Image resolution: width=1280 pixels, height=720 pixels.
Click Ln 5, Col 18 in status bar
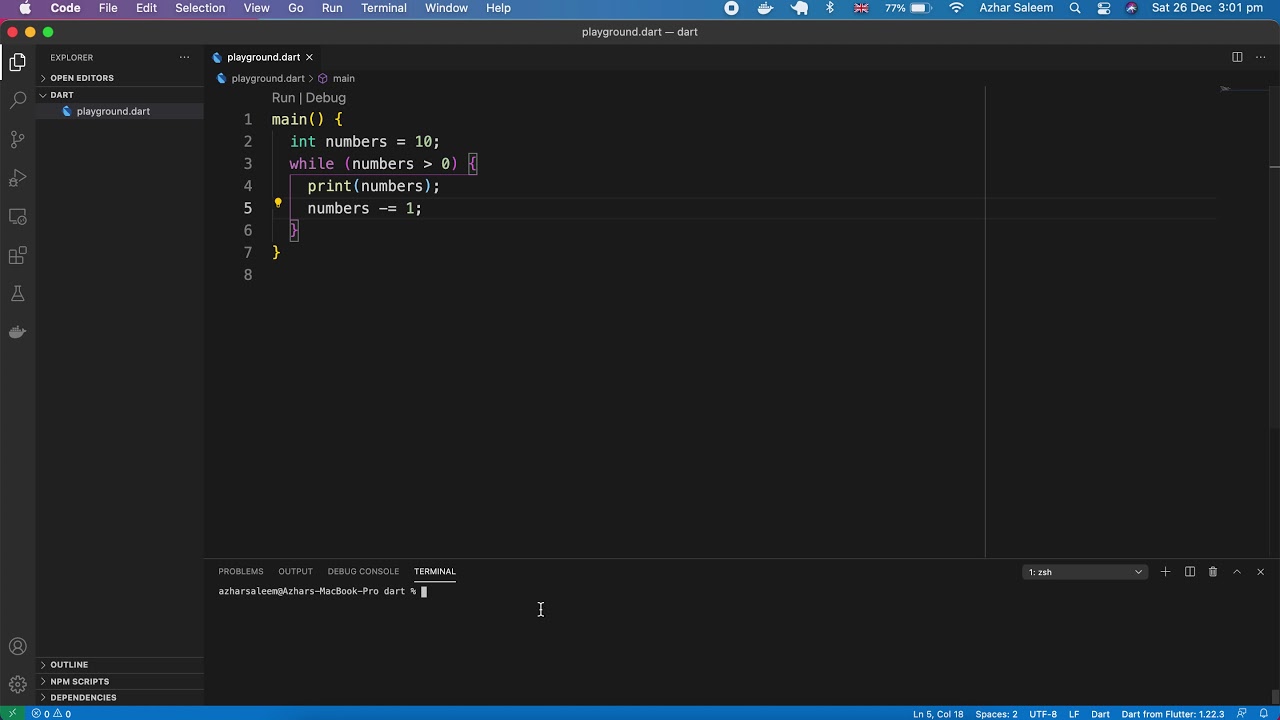(x=938, y=714)
